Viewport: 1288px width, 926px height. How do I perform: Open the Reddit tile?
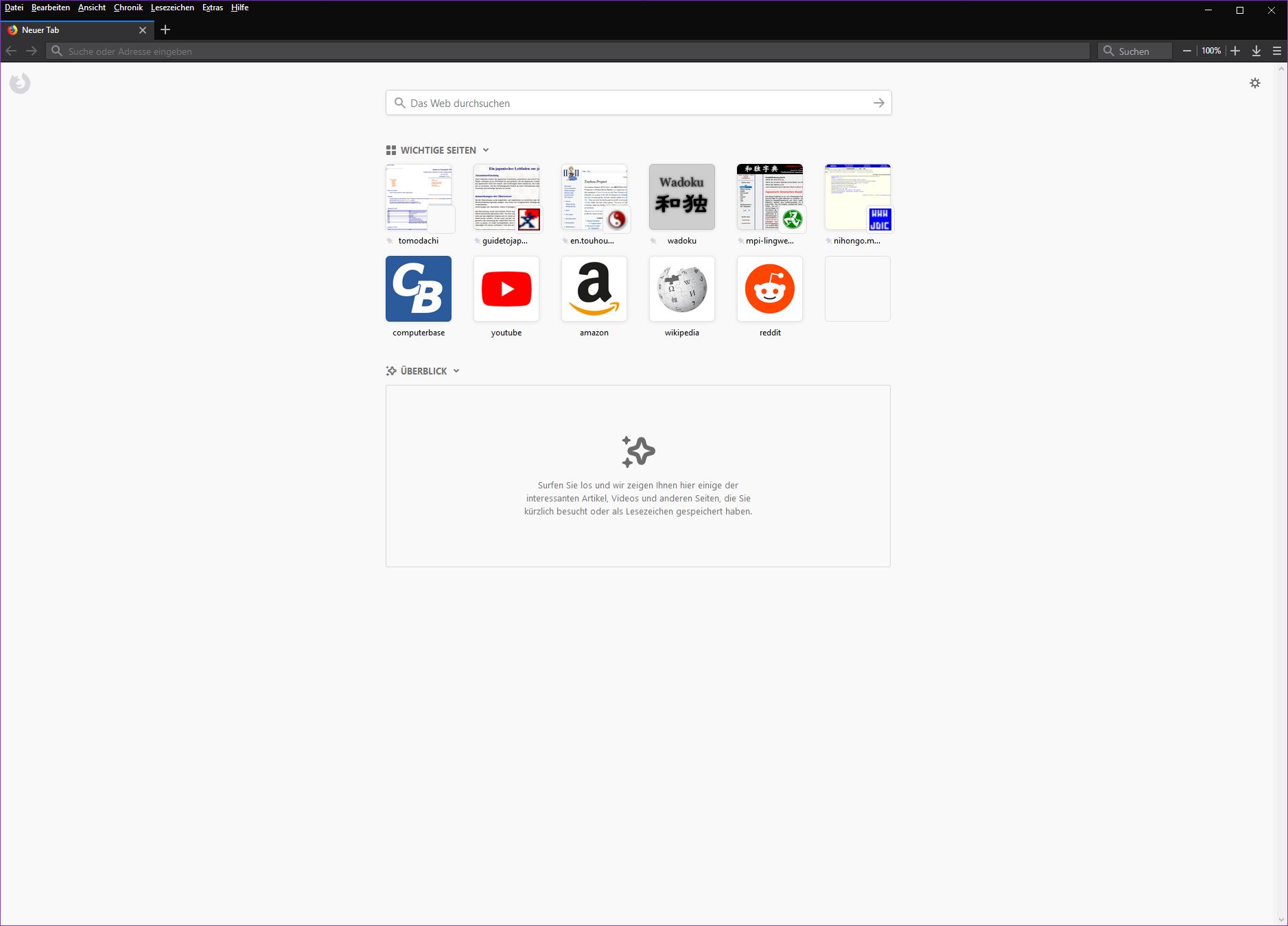(x=770, y=289)
